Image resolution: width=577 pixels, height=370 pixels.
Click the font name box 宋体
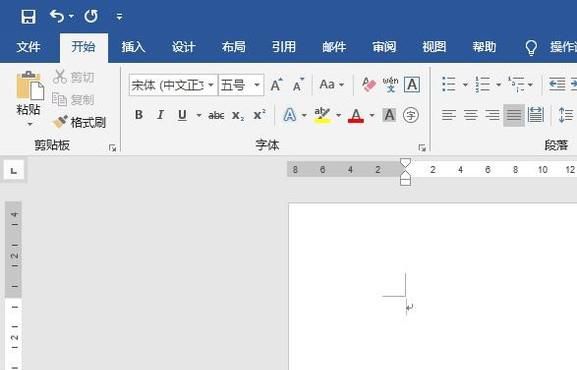pos(168,85)
